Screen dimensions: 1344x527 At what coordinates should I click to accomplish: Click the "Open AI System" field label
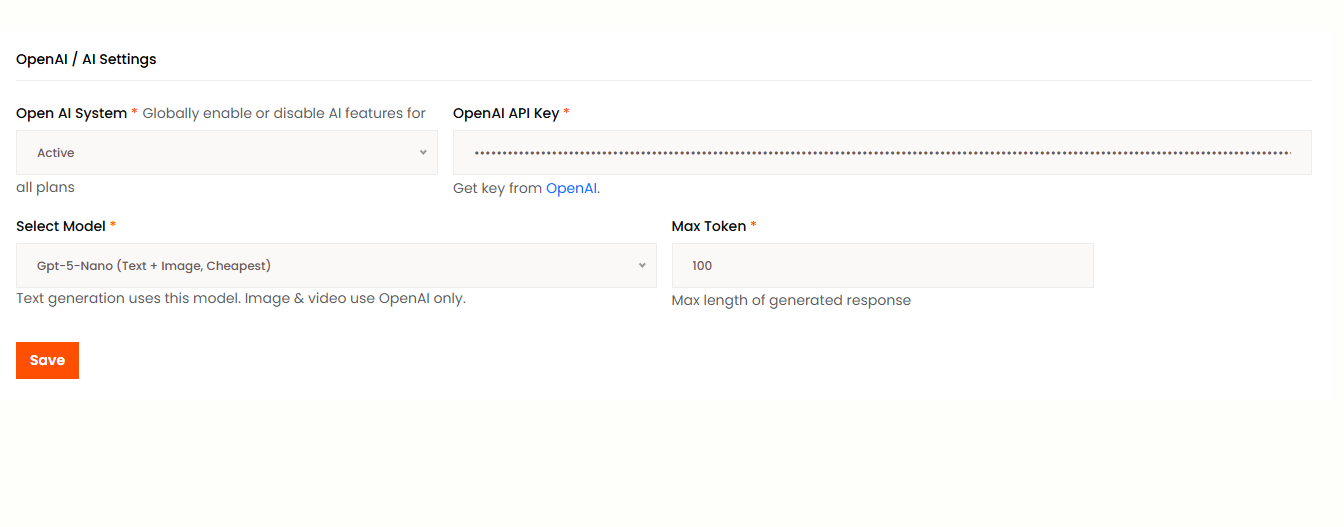71,113
